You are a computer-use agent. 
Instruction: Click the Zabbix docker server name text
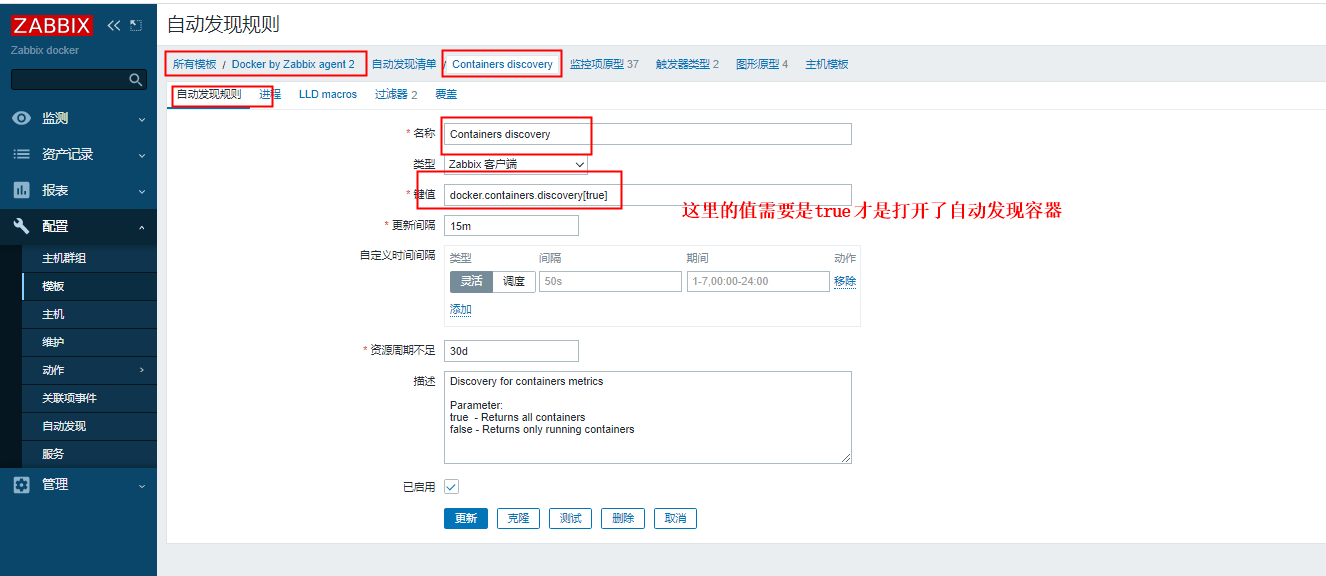pos(45,50)
